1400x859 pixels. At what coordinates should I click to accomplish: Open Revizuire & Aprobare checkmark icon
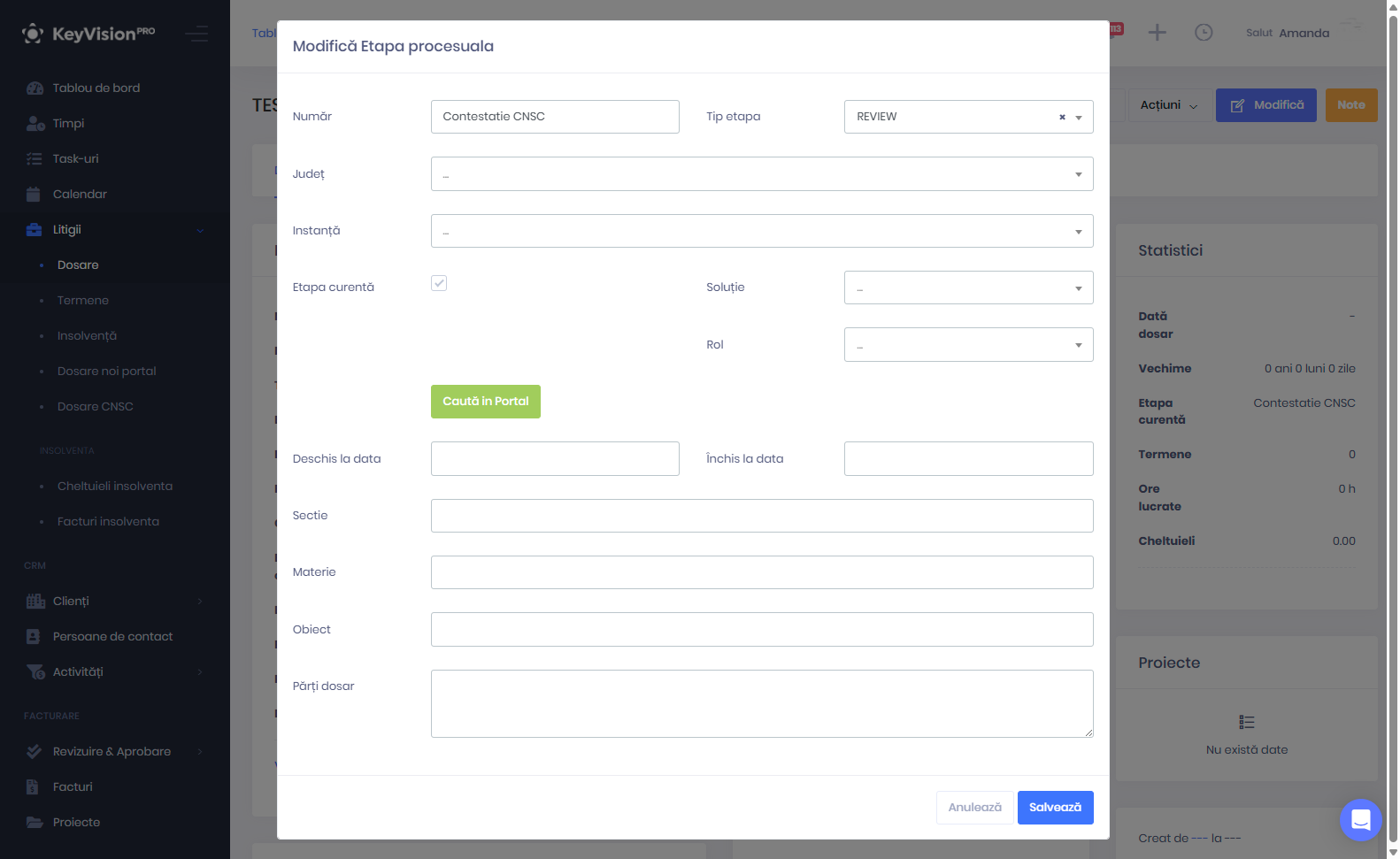(35, 751)
